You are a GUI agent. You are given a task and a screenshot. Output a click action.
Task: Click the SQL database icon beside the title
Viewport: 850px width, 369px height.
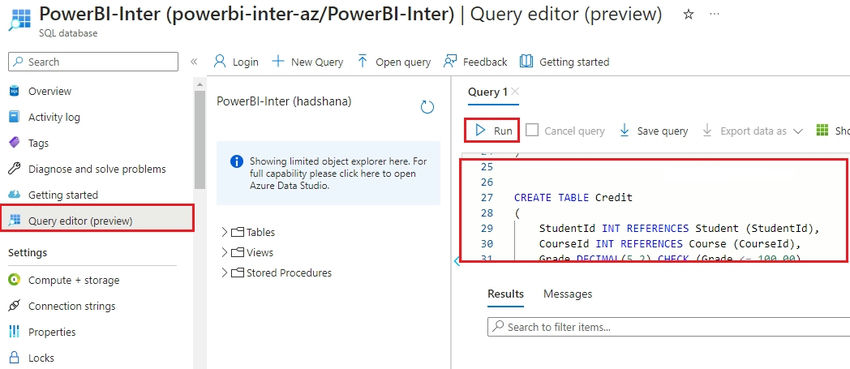20,19
